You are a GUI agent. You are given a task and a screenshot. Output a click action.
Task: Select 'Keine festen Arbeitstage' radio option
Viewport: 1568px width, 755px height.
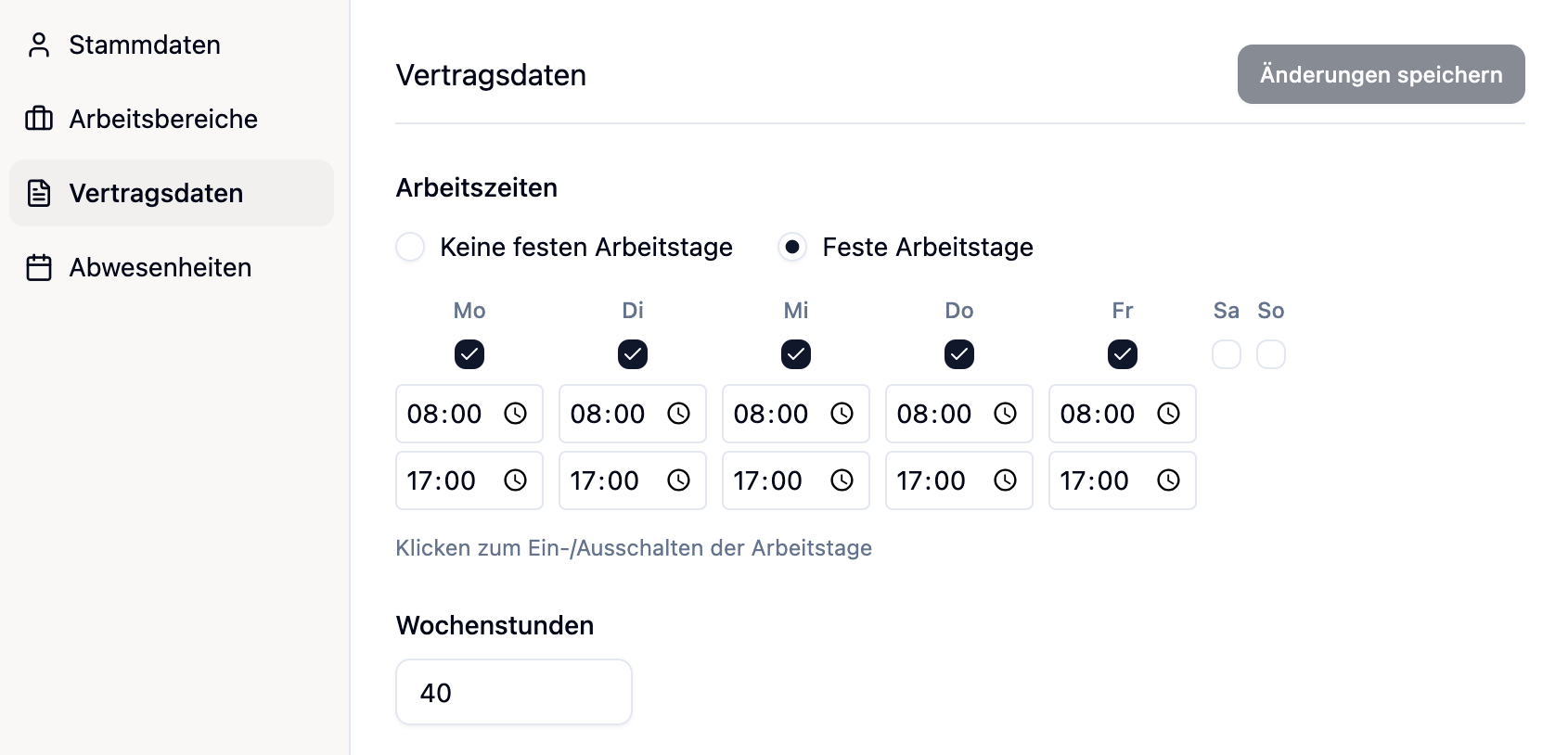coord(410,247)
